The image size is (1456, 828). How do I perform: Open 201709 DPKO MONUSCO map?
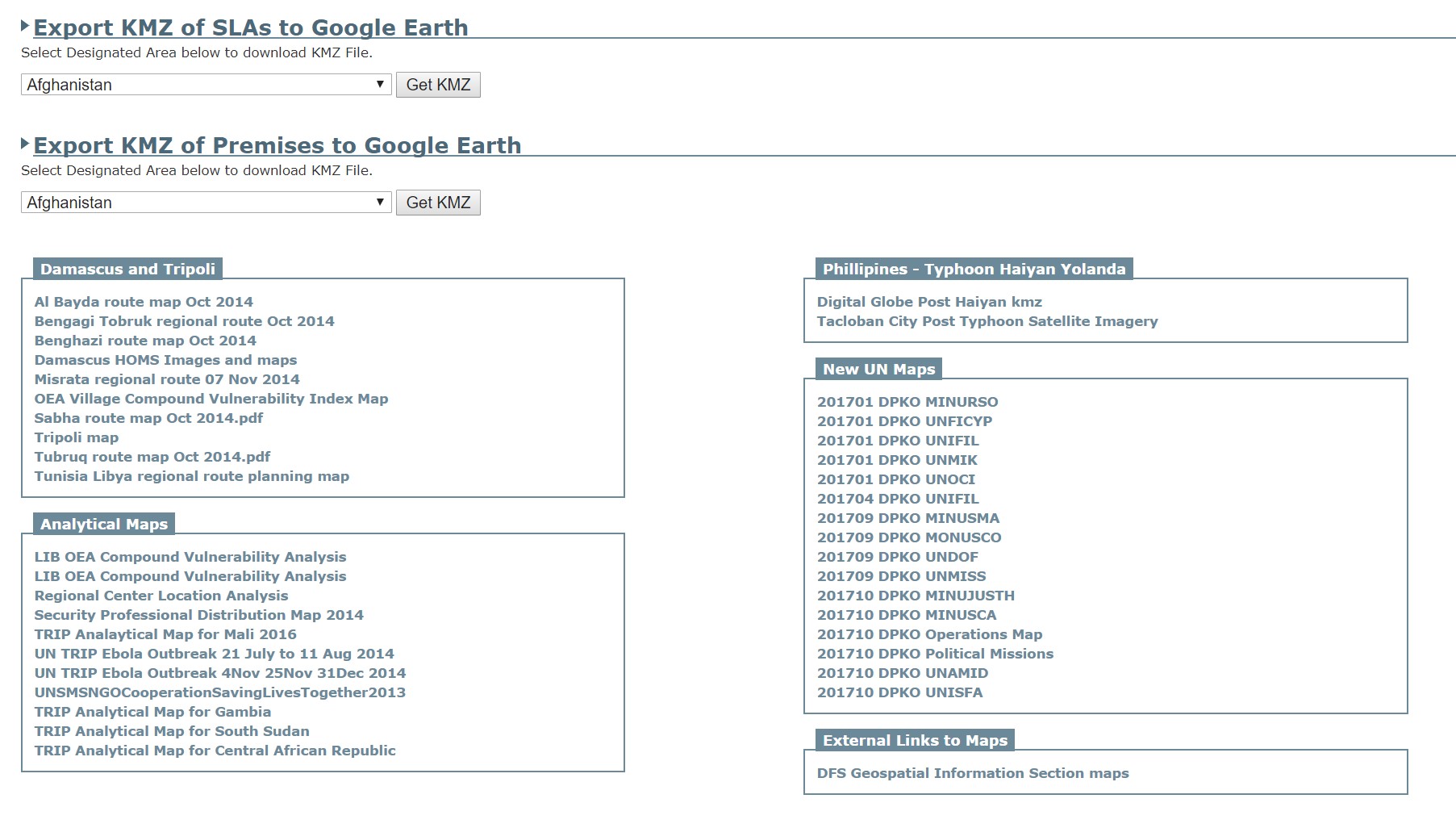pos(908,537)
